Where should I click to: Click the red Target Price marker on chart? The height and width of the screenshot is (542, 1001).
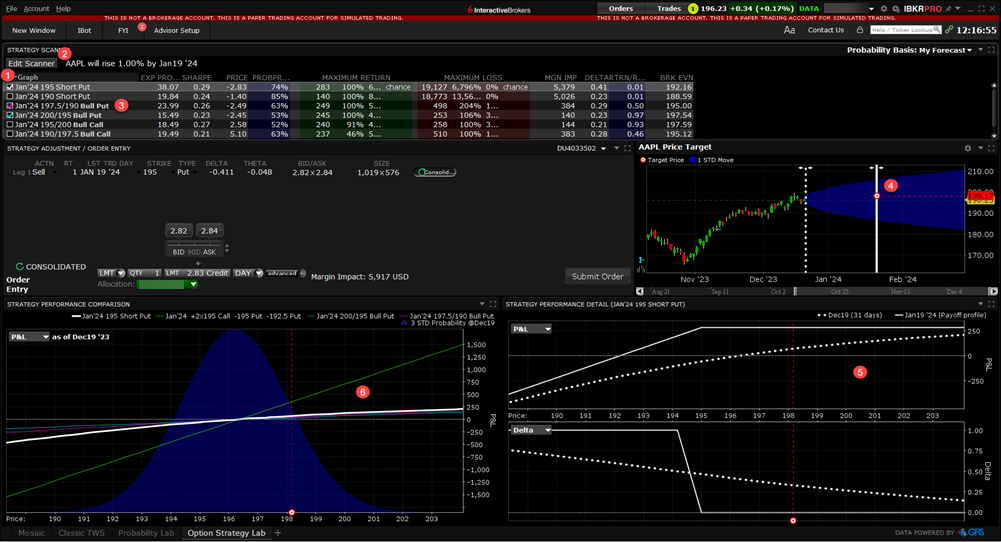point(877,196)
